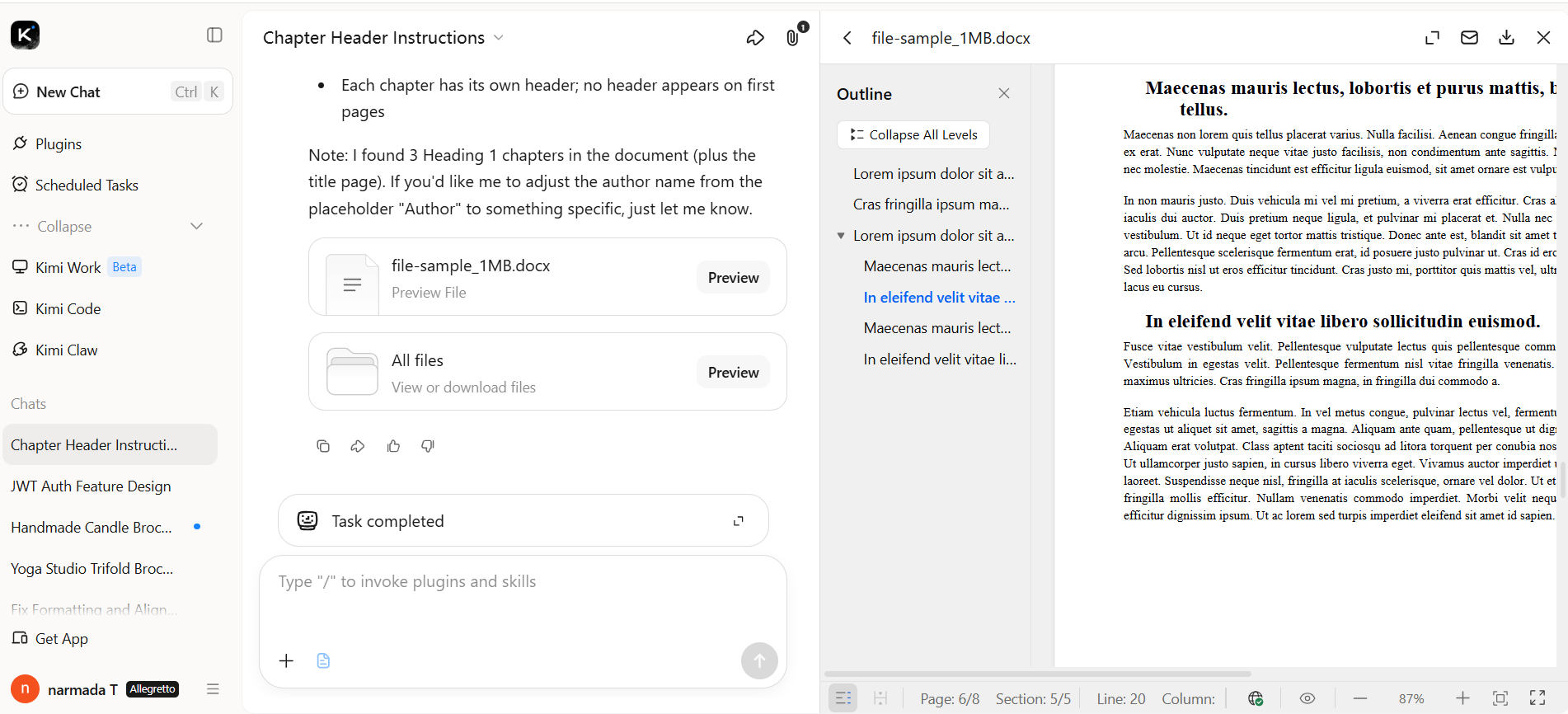Share the conversation using top arrow icon
Viewport: 1568px width, 714px height.
pos(755,38)
